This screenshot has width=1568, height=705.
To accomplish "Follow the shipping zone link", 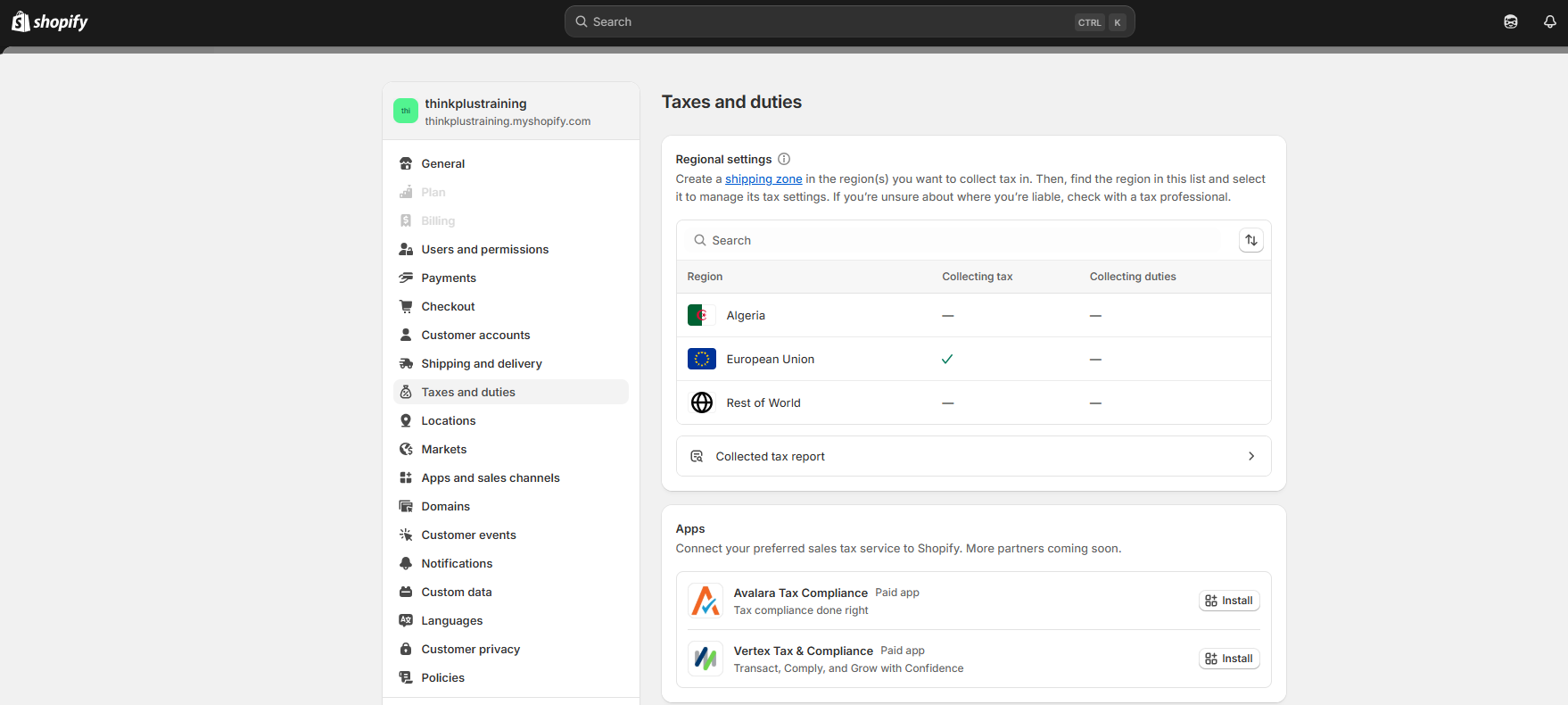I will pos(763,178).
